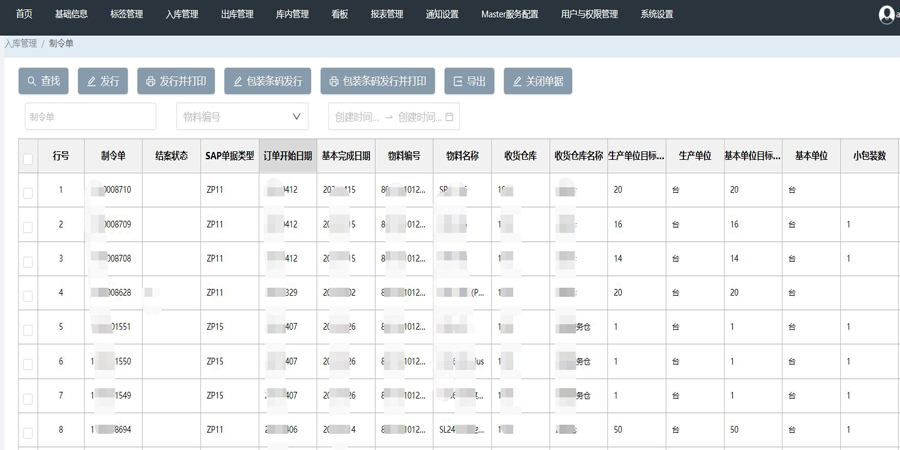Open the 报表管理 menu

386,15
